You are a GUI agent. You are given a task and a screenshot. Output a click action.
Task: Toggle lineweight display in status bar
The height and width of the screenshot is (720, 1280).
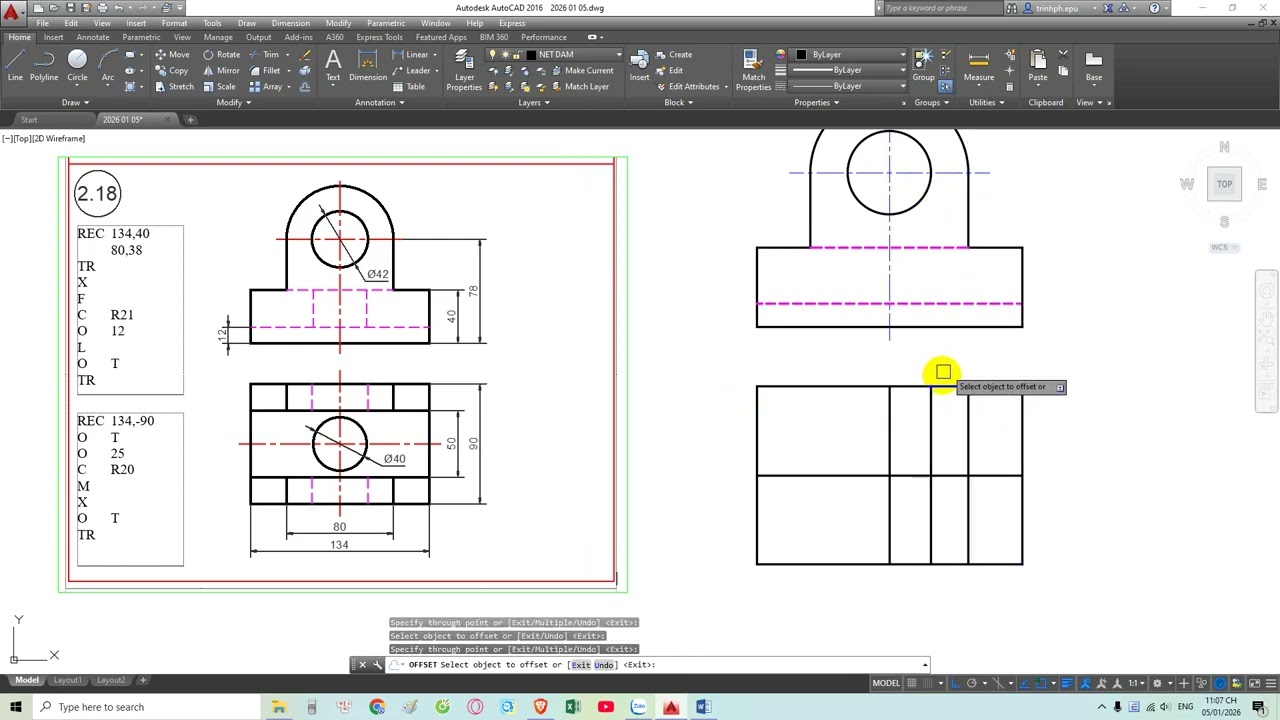tap(1067, 683)
